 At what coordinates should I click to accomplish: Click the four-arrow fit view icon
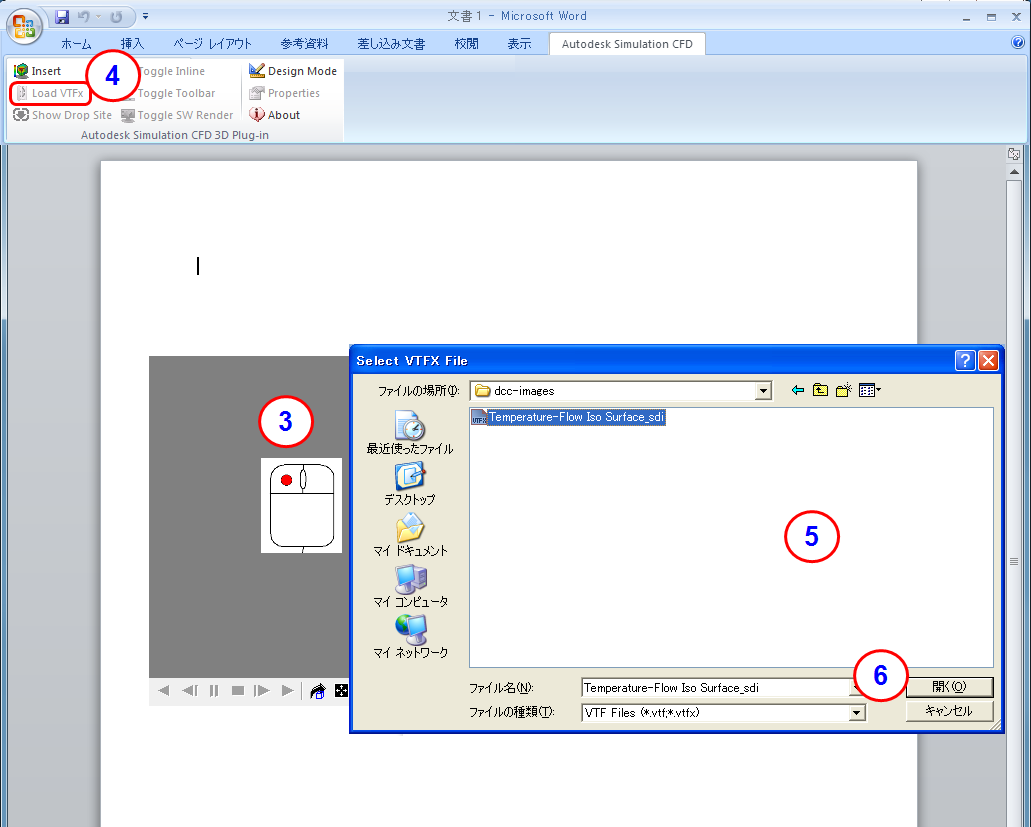click(341, 690)
